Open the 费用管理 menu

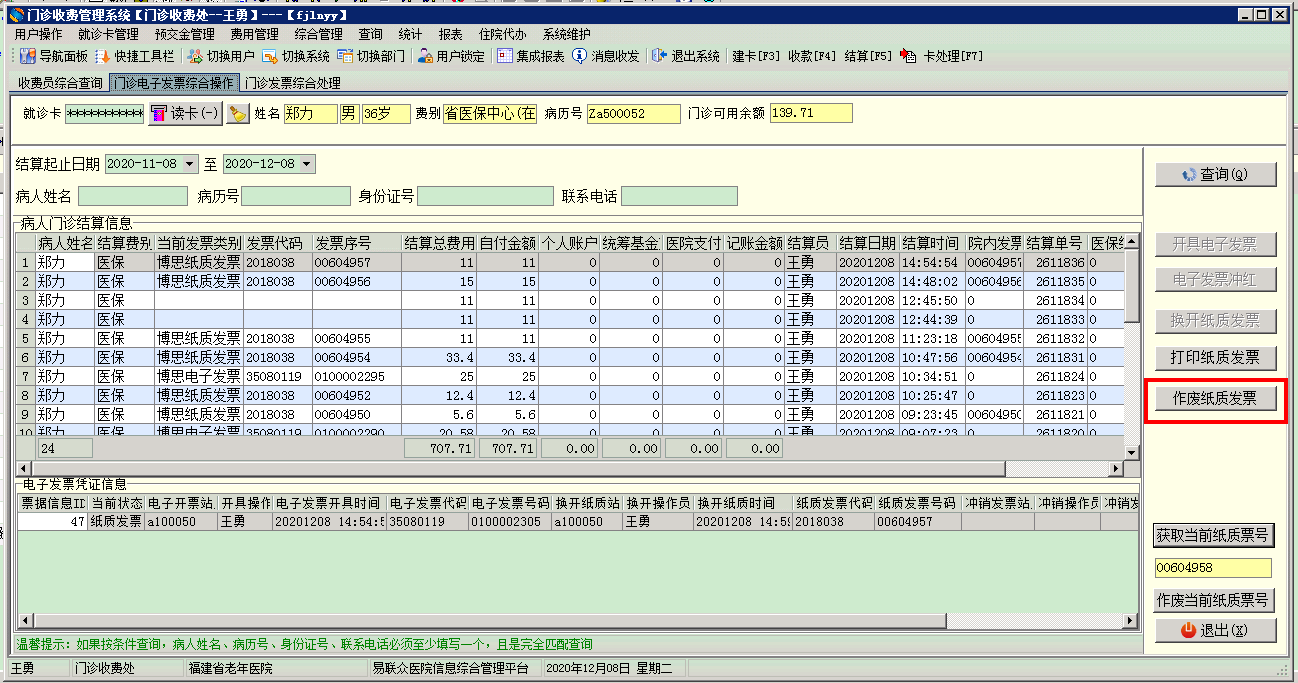tap(254, 34)
